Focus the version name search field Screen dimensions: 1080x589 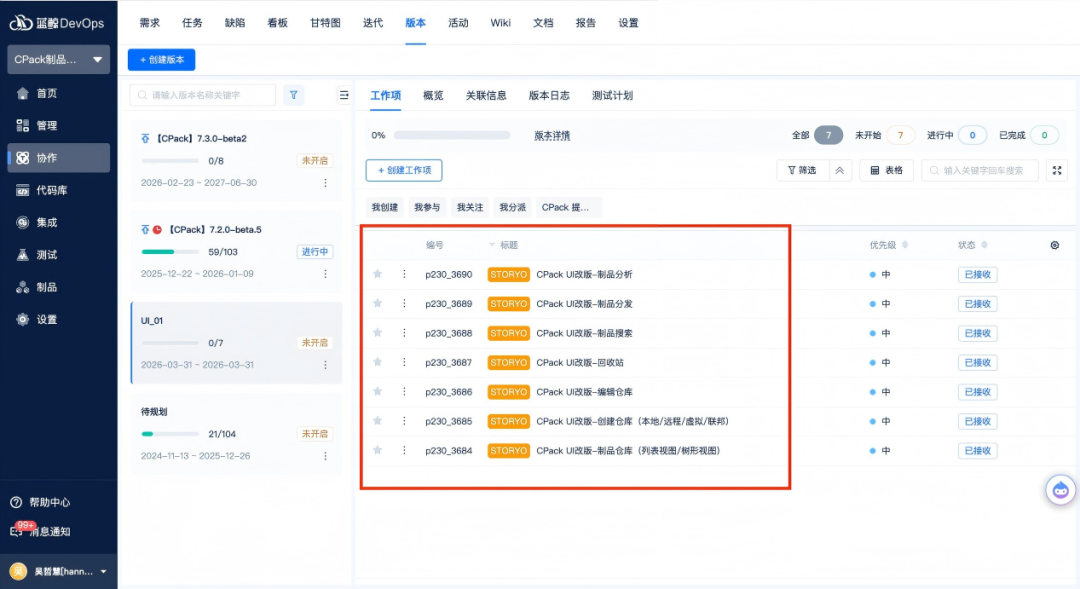point(202,95)
